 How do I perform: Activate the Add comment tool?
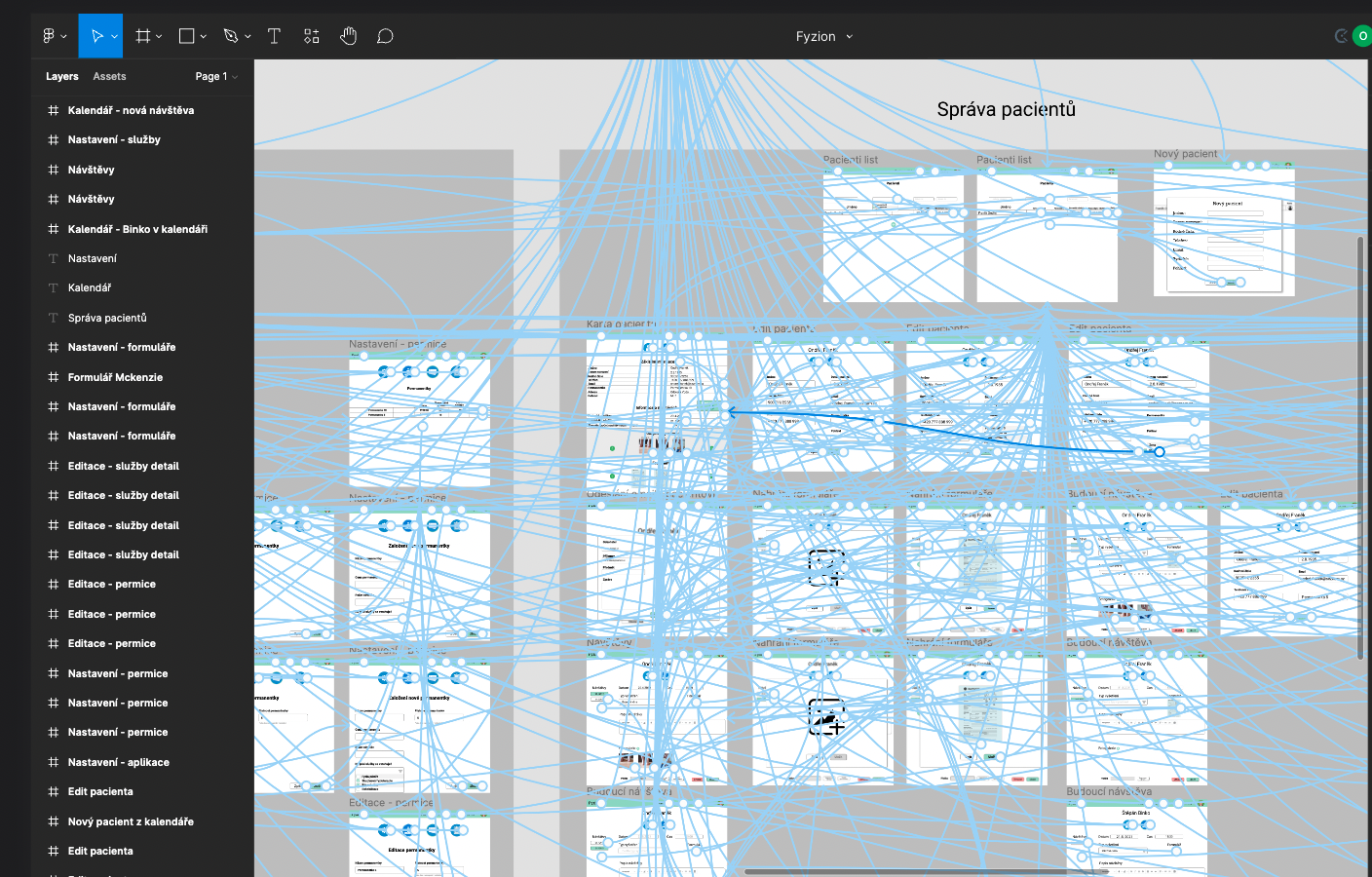(x=385, y=36)
